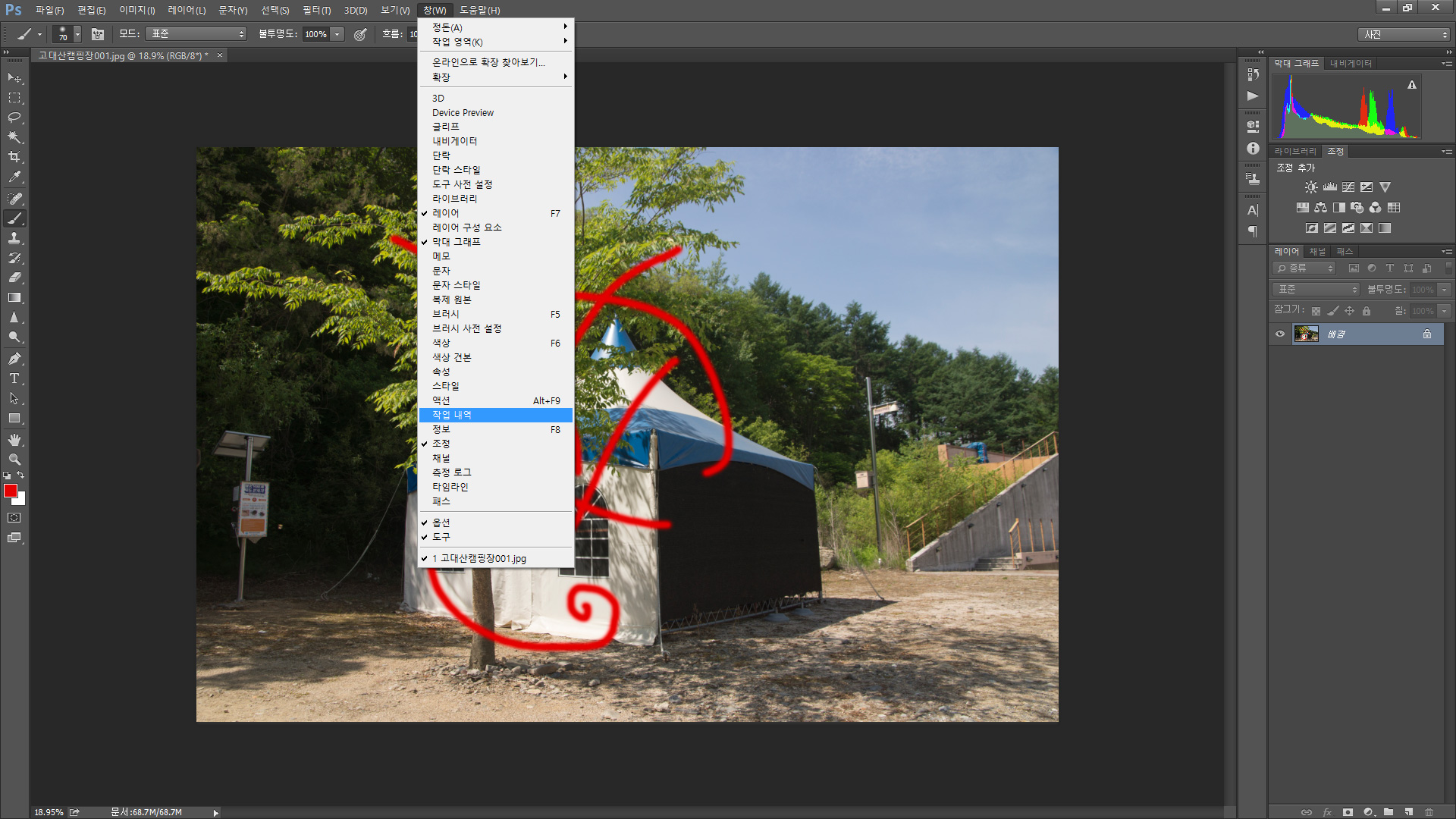Viewport: 1456px width, 819px height.
Task: Uncheck 막대 그래프 menu entry
Action: pos(456,243)
